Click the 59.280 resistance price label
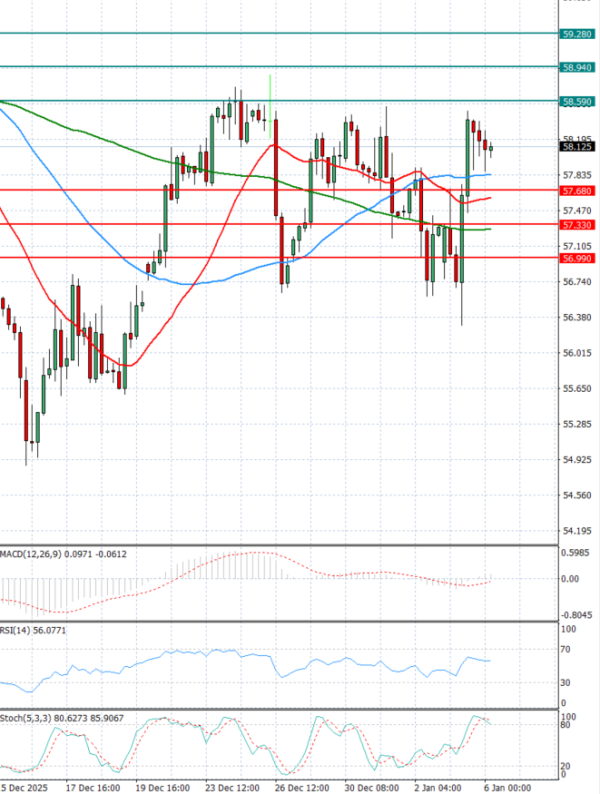600x794 pixels. click(x=575, y=34)
